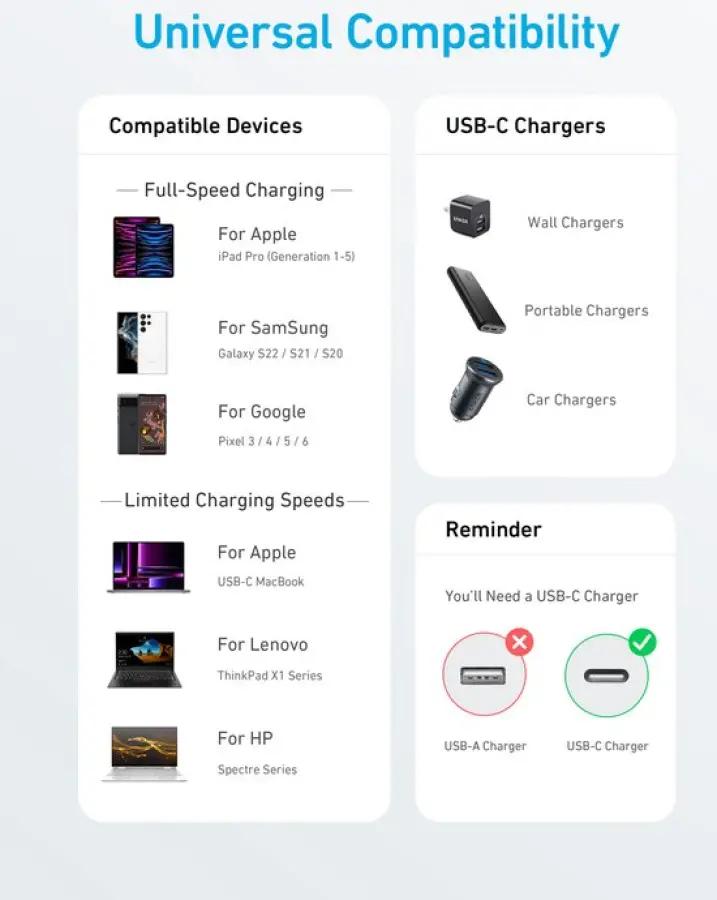The width and height of the screenshot is (717, 900).
Task: Click the HP Spectre laptop image
Action: coord(145,754)
